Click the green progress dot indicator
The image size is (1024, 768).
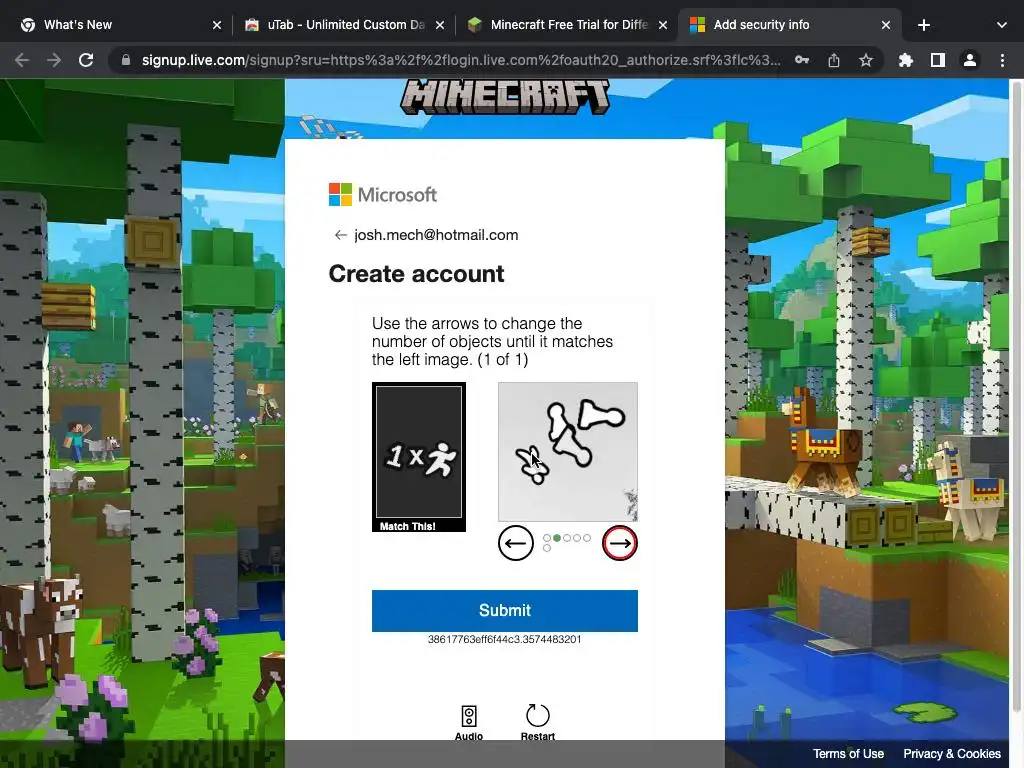(x=556, y=538)
